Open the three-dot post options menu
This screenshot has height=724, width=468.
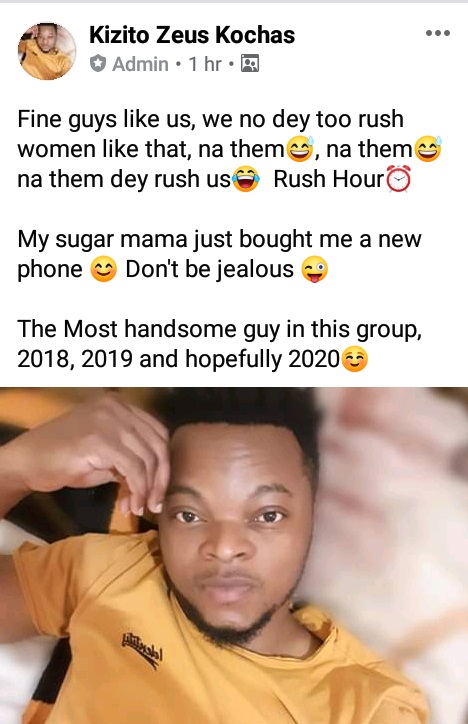(x=438, y=33)
